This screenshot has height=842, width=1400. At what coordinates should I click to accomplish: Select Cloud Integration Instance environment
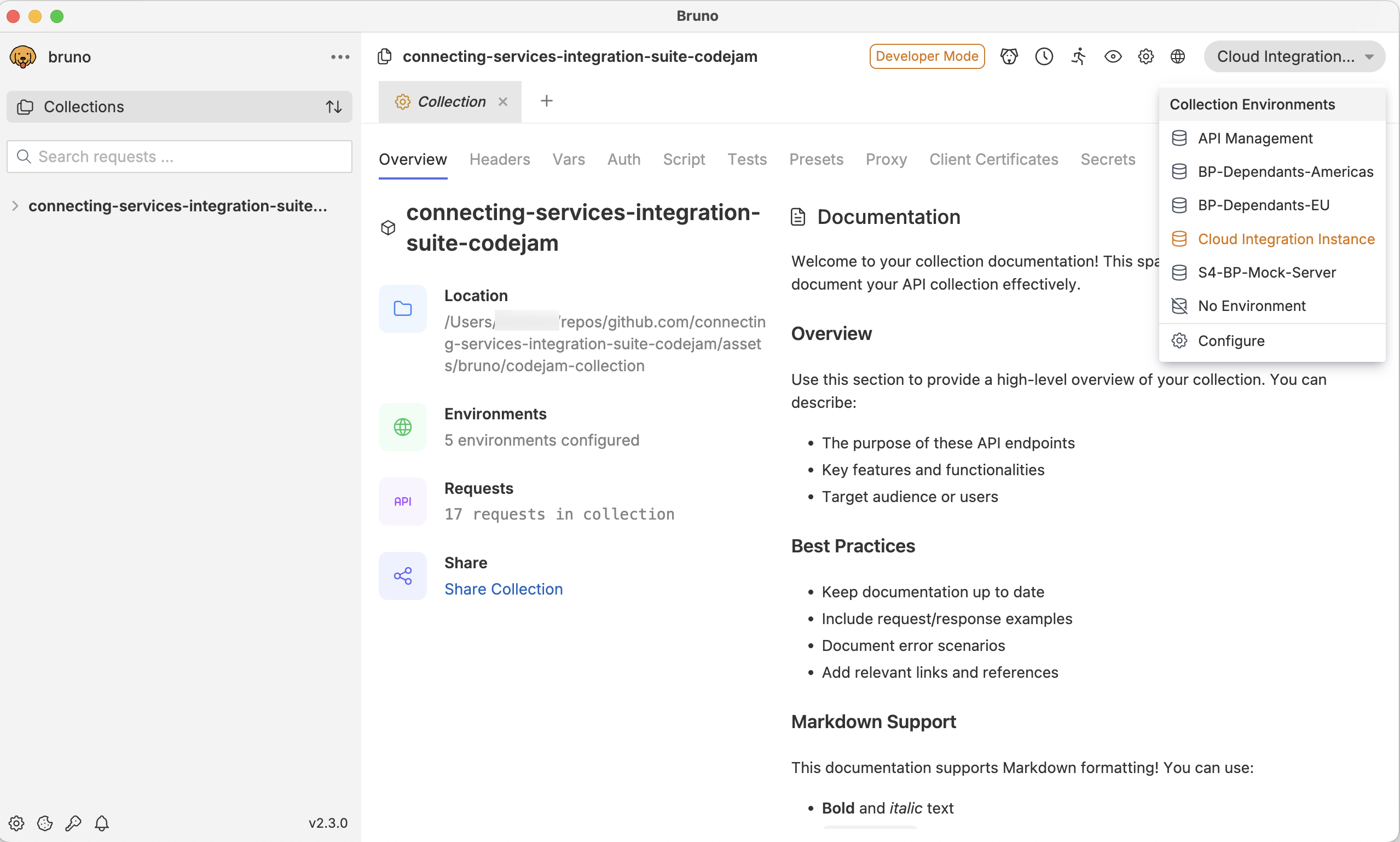tap(1272, 239)
